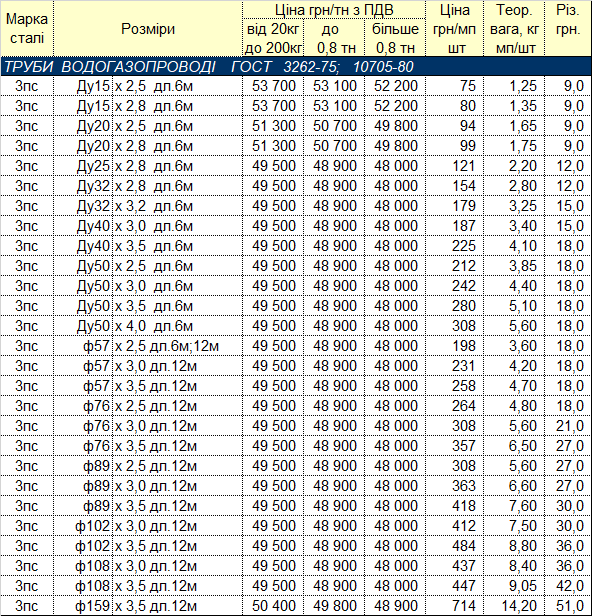Select the 'ф76 х 3,0 дл.12м' cell
The image size is (592, 616).
[148, 426]
